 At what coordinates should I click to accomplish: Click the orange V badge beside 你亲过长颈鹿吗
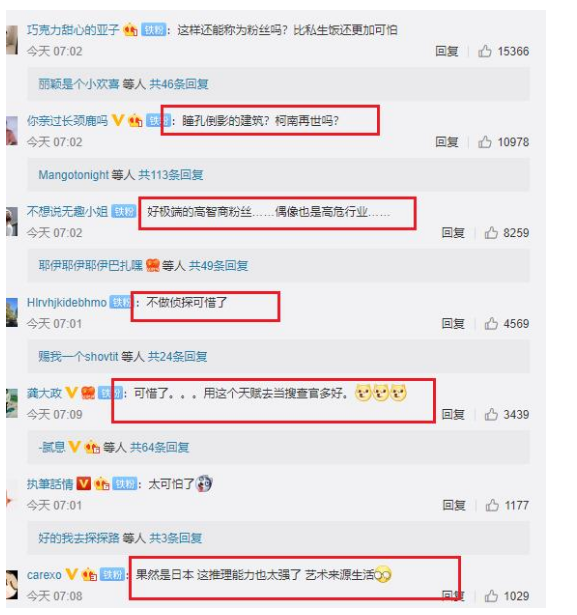(x=118, y=120)
